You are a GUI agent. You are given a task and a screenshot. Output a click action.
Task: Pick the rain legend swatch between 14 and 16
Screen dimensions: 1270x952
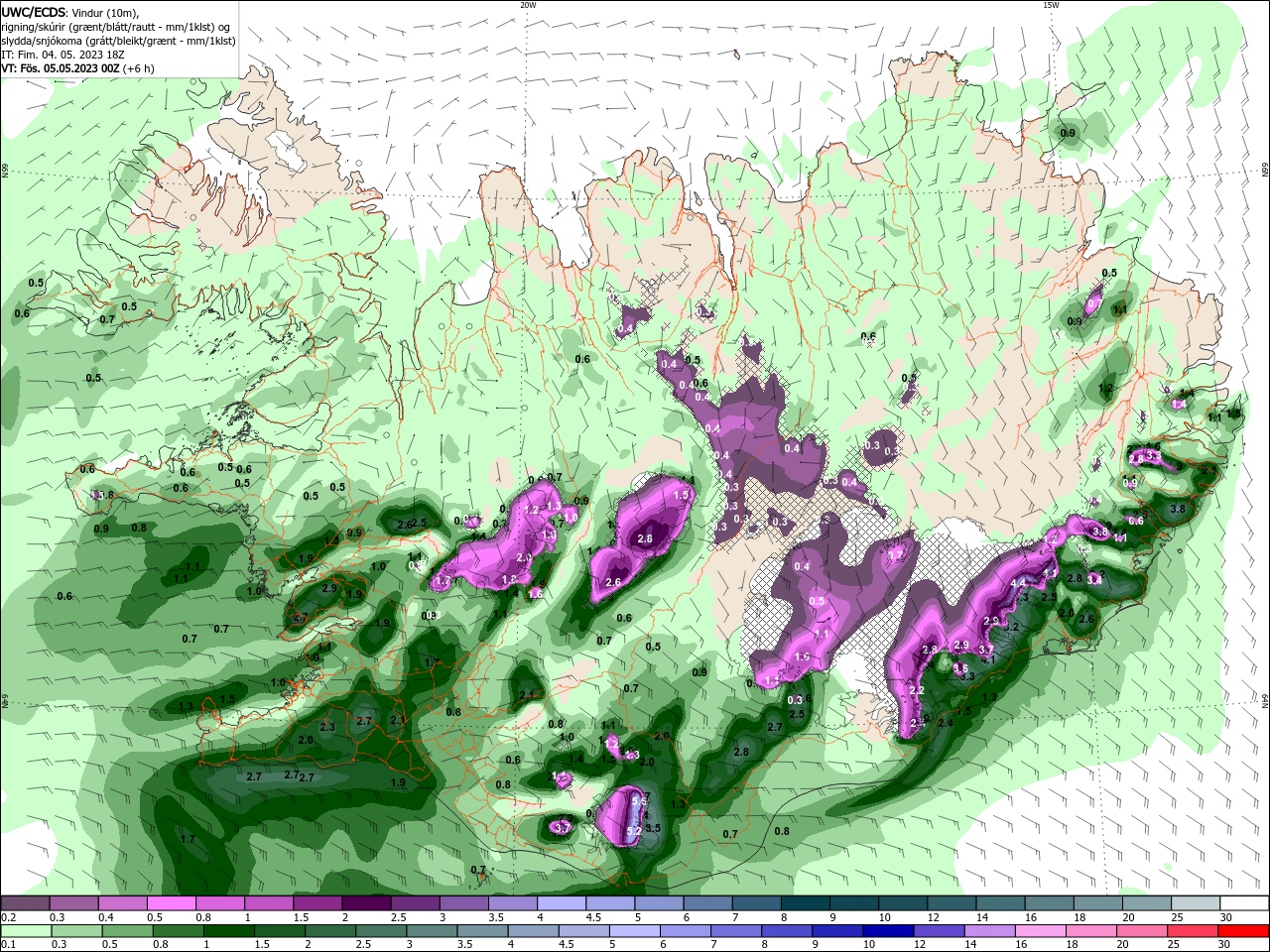(989, 931)
